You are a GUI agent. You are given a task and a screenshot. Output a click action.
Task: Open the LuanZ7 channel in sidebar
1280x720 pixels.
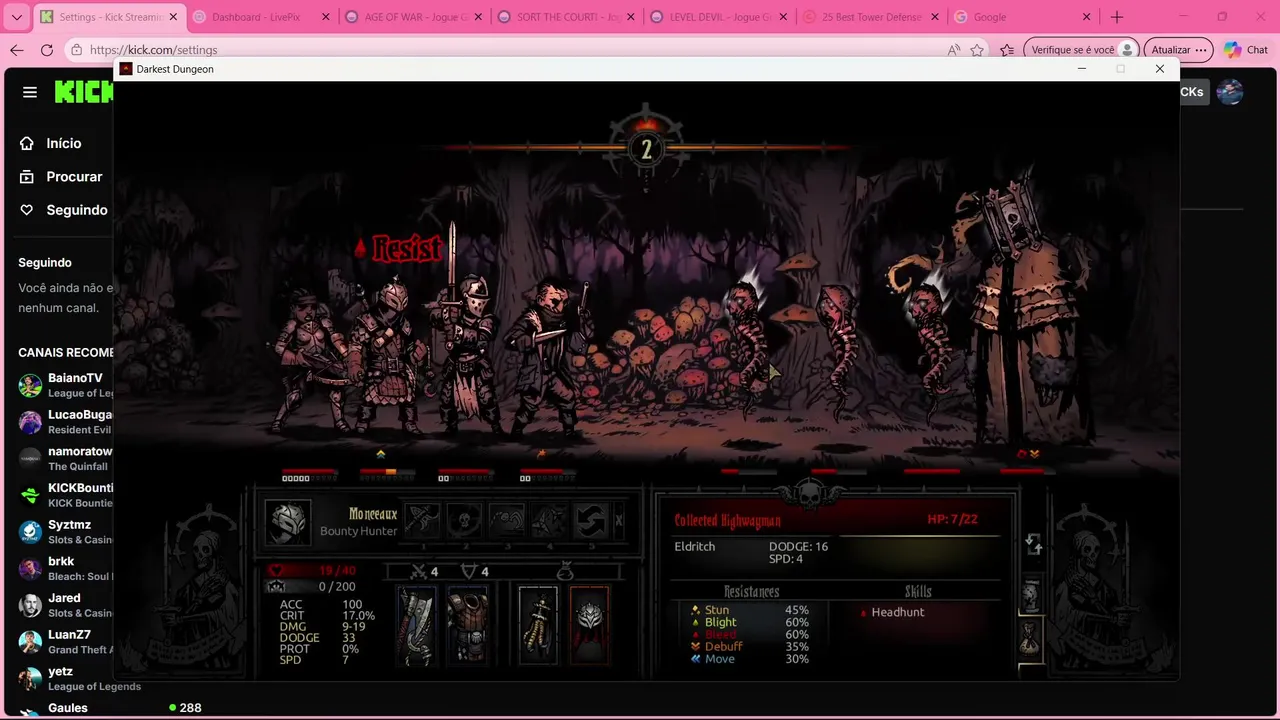click(x=65, y=642)
